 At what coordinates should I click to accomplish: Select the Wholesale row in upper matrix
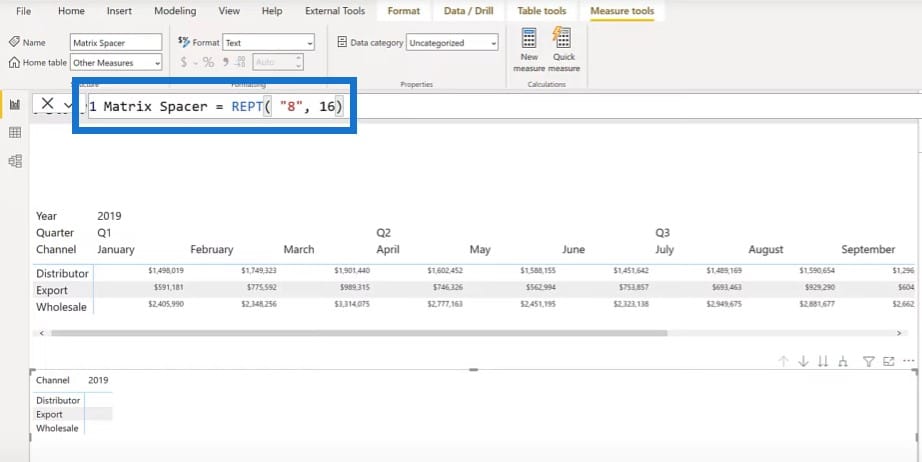pos(61,307)
